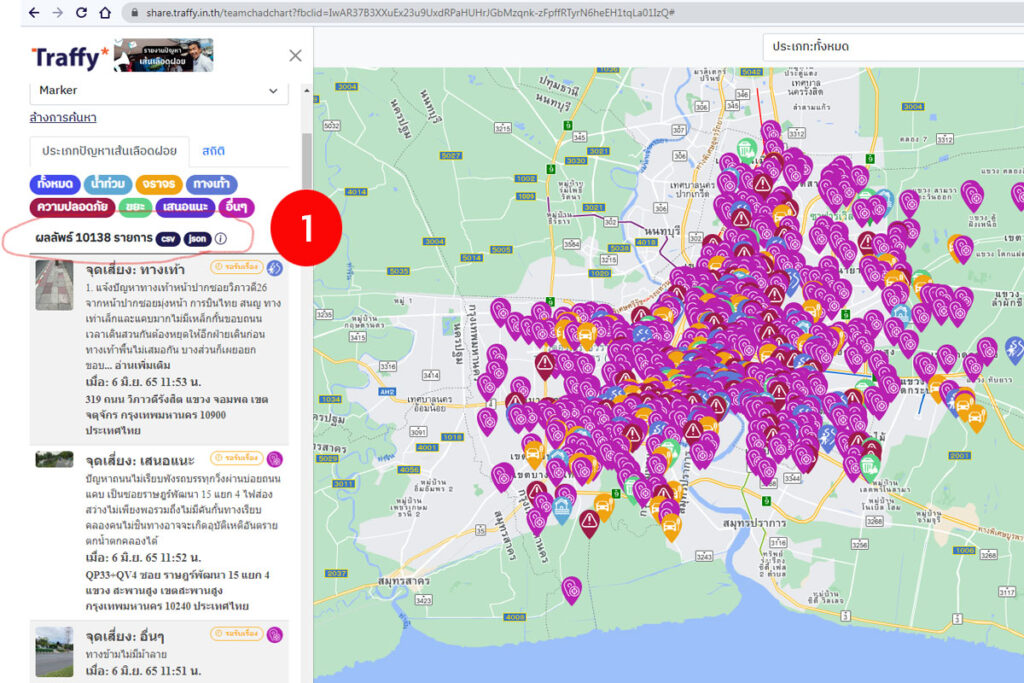The height and width of the screenshot is (683, 1024).
Task: Click 'เมื่อ: 6 มิ.ย. 65 11:53 น.' timestamp
Action: click(143, 381)
